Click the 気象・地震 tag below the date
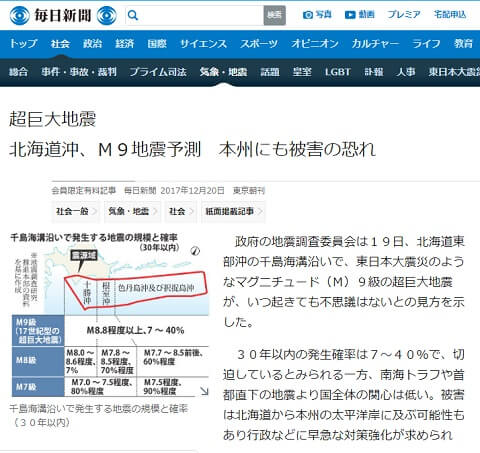480x453 pixels. (132, 211)
